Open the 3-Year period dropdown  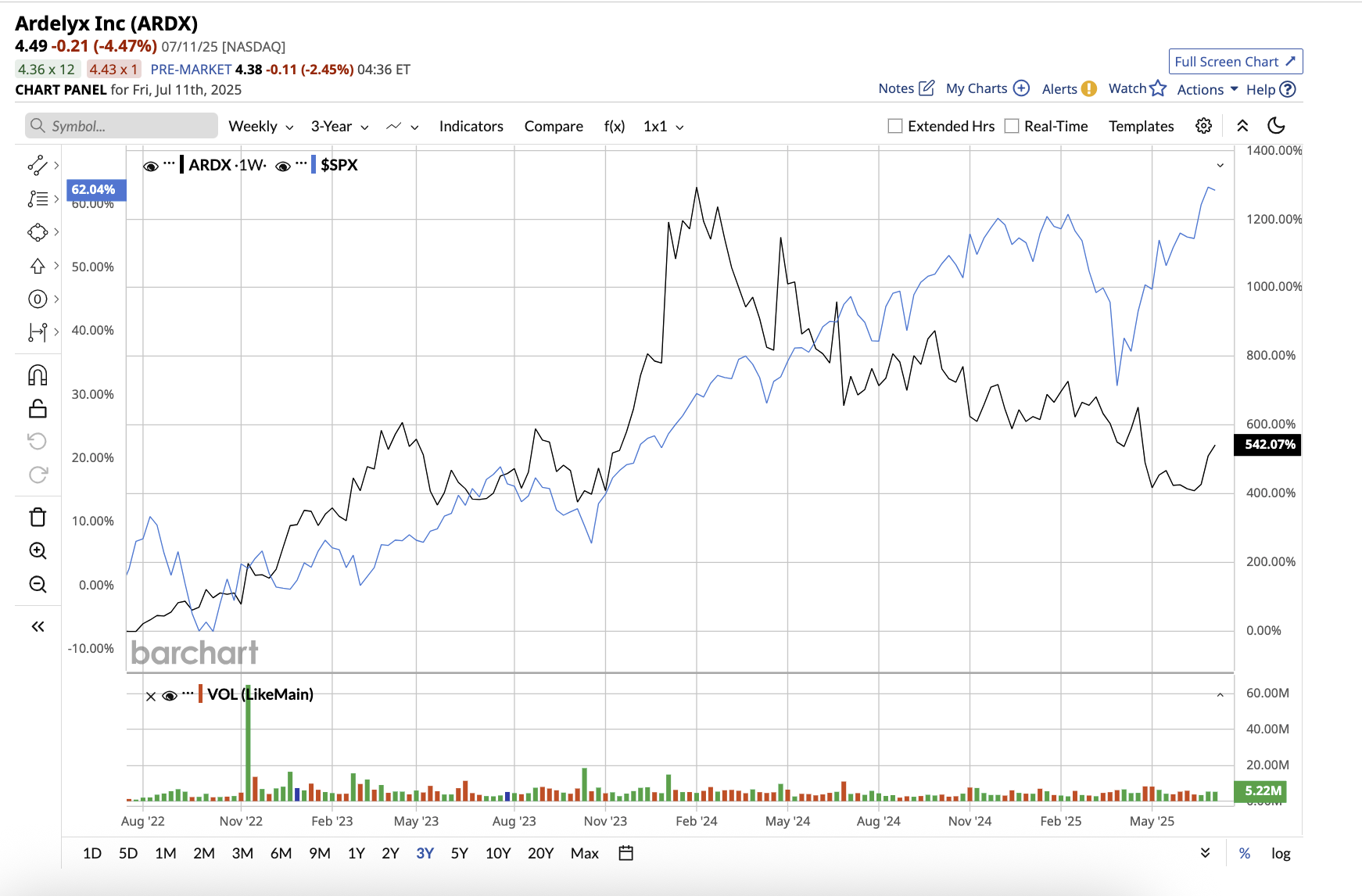click(x=339, y=126)
